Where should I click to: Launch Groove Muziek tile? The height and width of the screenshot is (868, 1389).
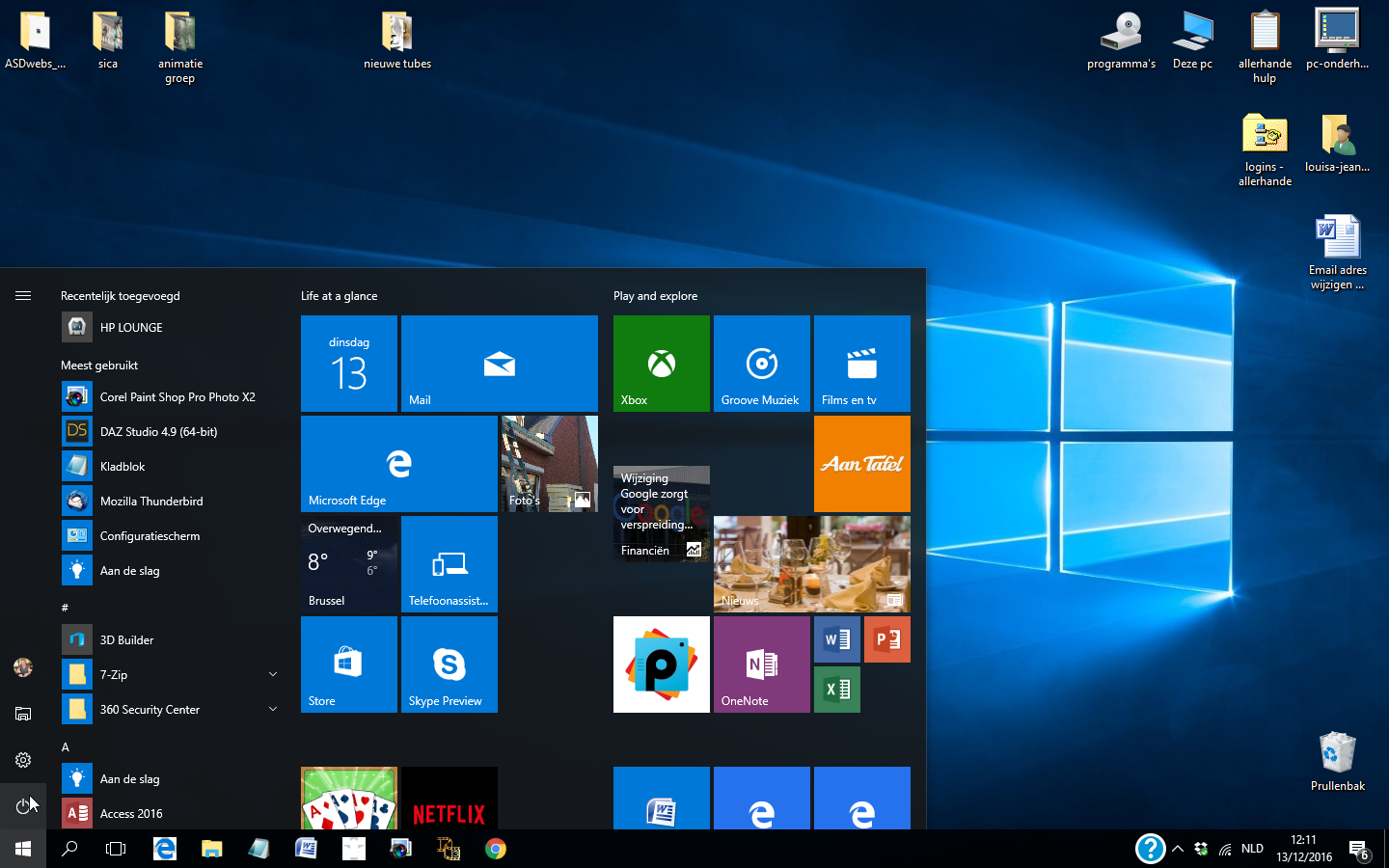click(x=761, y=364)
